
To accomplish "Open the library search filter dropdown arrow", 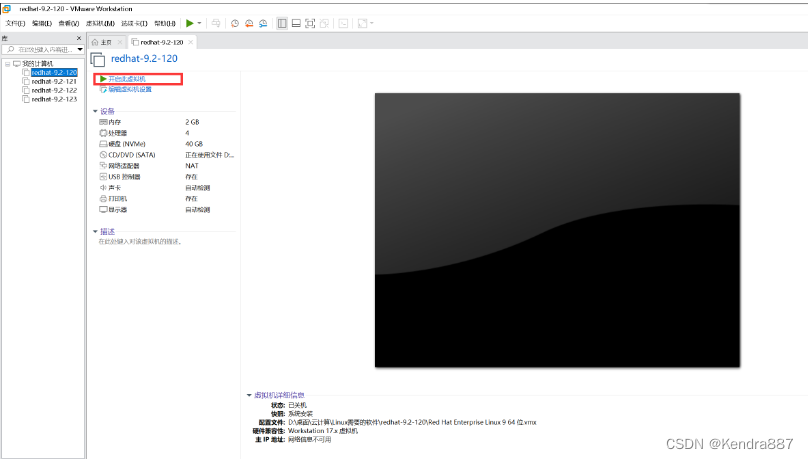I will (x=80, y=49).
